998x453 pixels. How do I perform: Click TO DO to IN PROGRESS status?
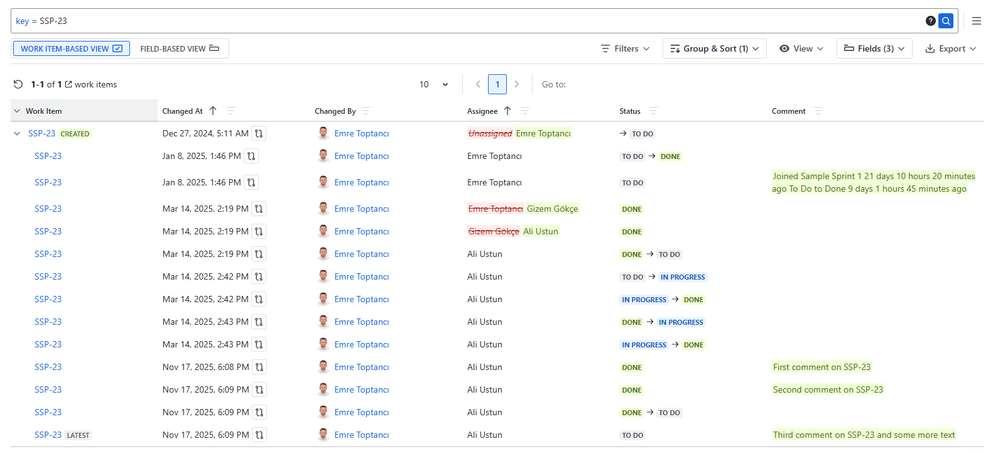coord(663,277)
